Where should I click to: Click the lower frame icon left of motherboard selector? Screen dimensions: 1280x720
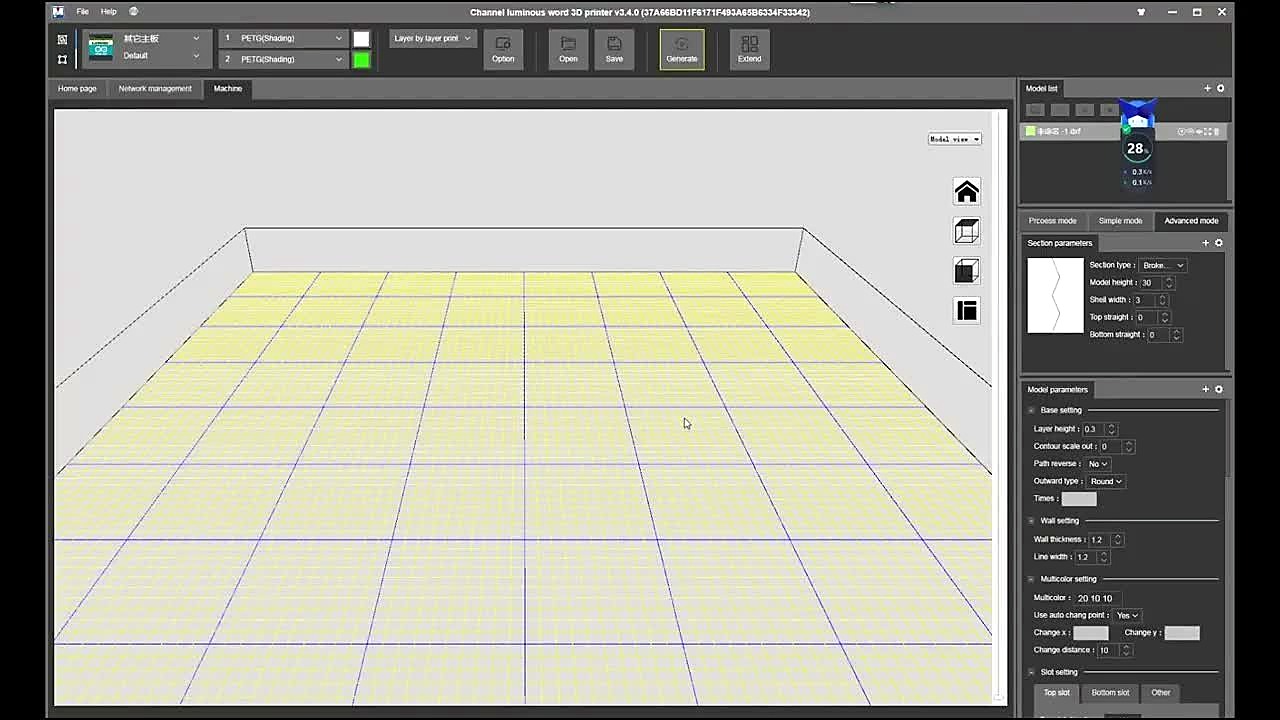click(62, 59)
